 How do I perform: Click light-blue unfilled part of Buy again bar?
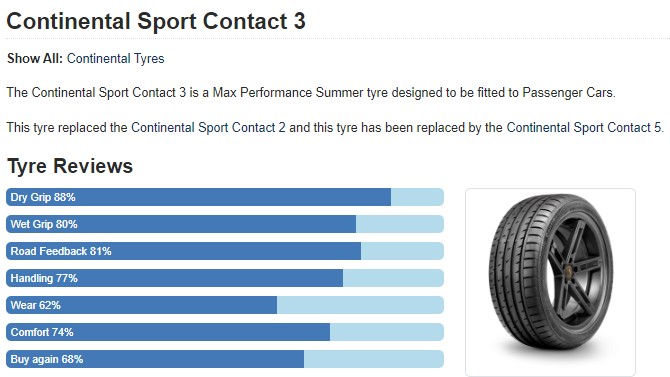tap(374, 359)
